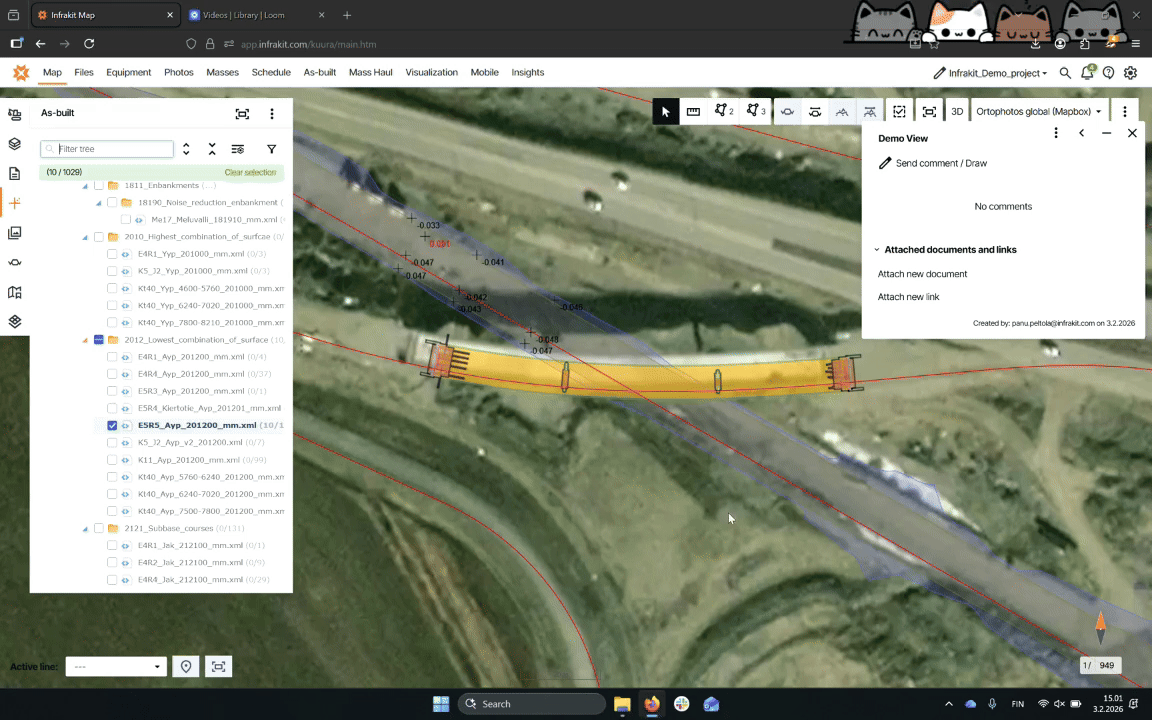Click Send comment / Draw
The image size is (1152, 720).
coord(933,163)
